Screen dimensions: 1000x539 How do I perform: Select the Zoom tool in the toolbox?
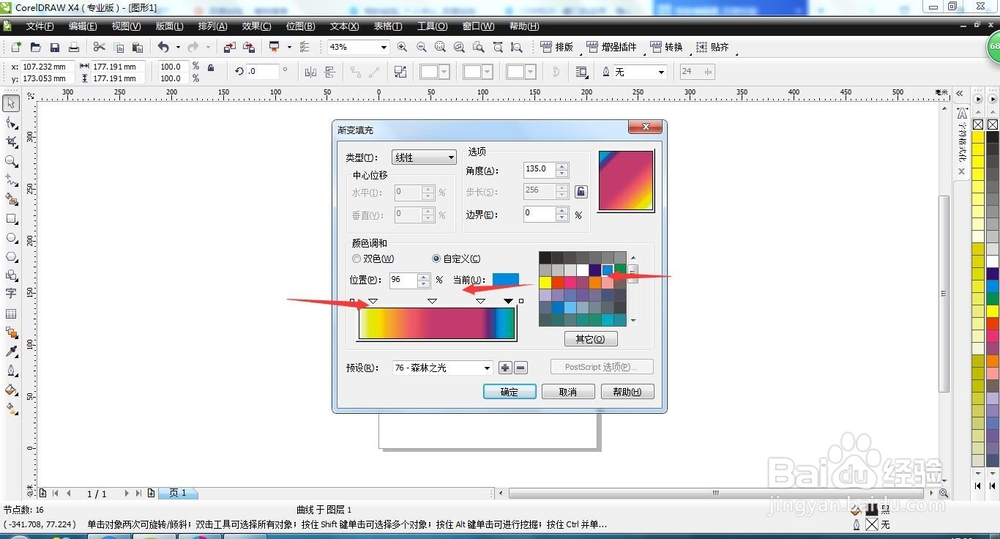pyautogui.click(x=11, y=161)
